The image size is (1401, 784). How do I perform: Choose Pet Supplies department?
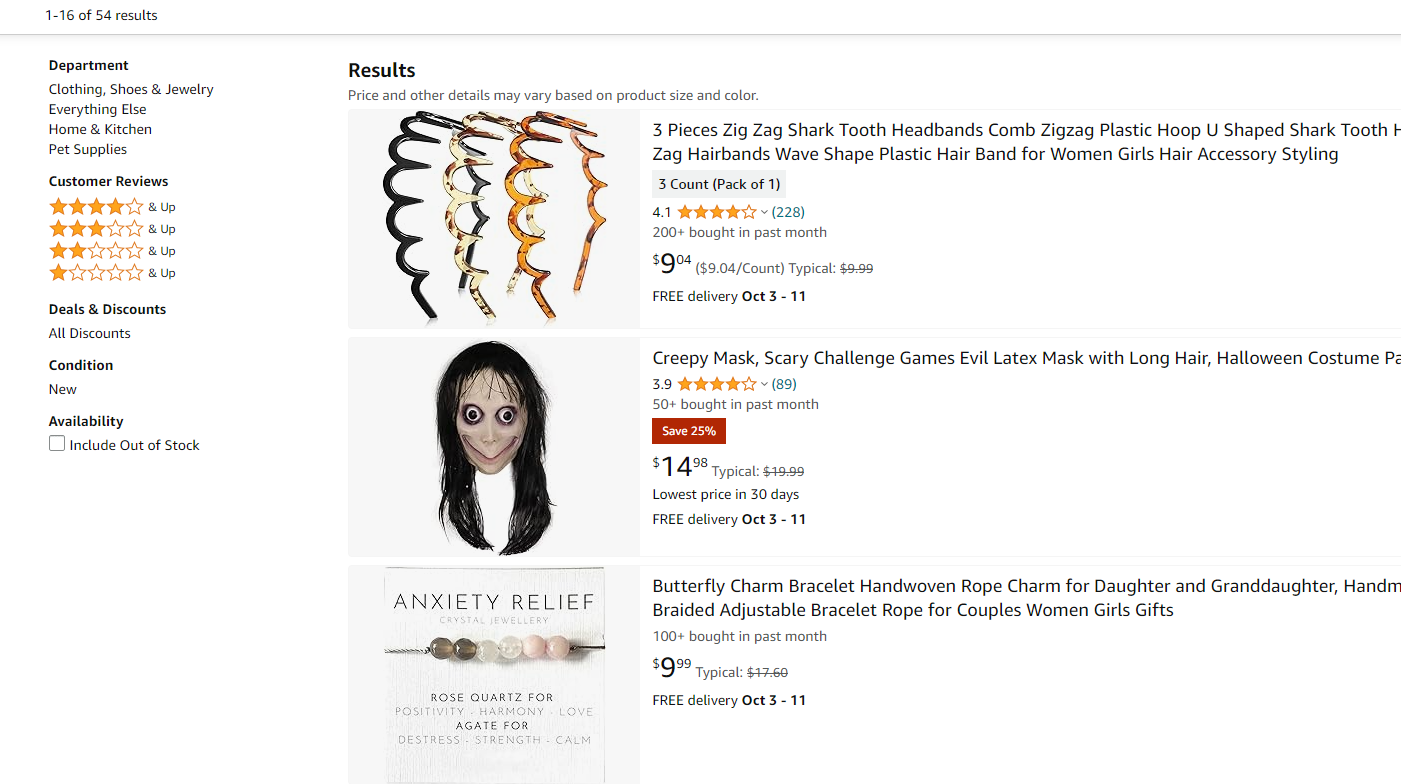88,149
